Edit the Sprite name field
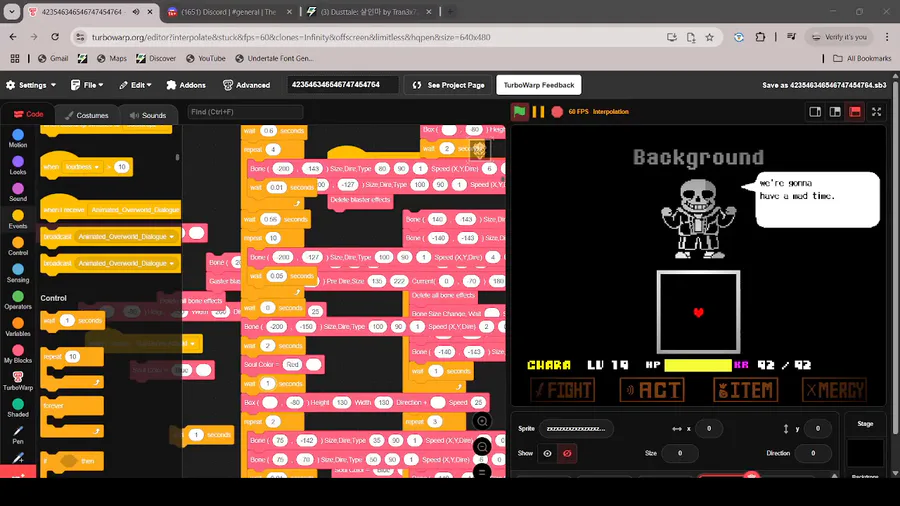 point(576,429)
